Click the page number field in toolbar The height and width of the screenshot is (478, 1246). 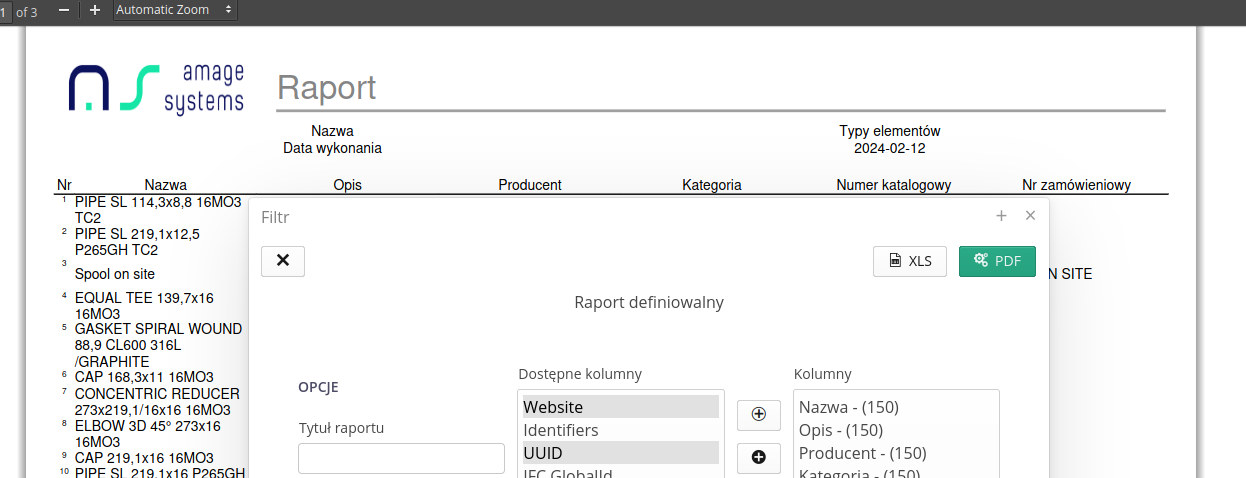coord(4,11)
